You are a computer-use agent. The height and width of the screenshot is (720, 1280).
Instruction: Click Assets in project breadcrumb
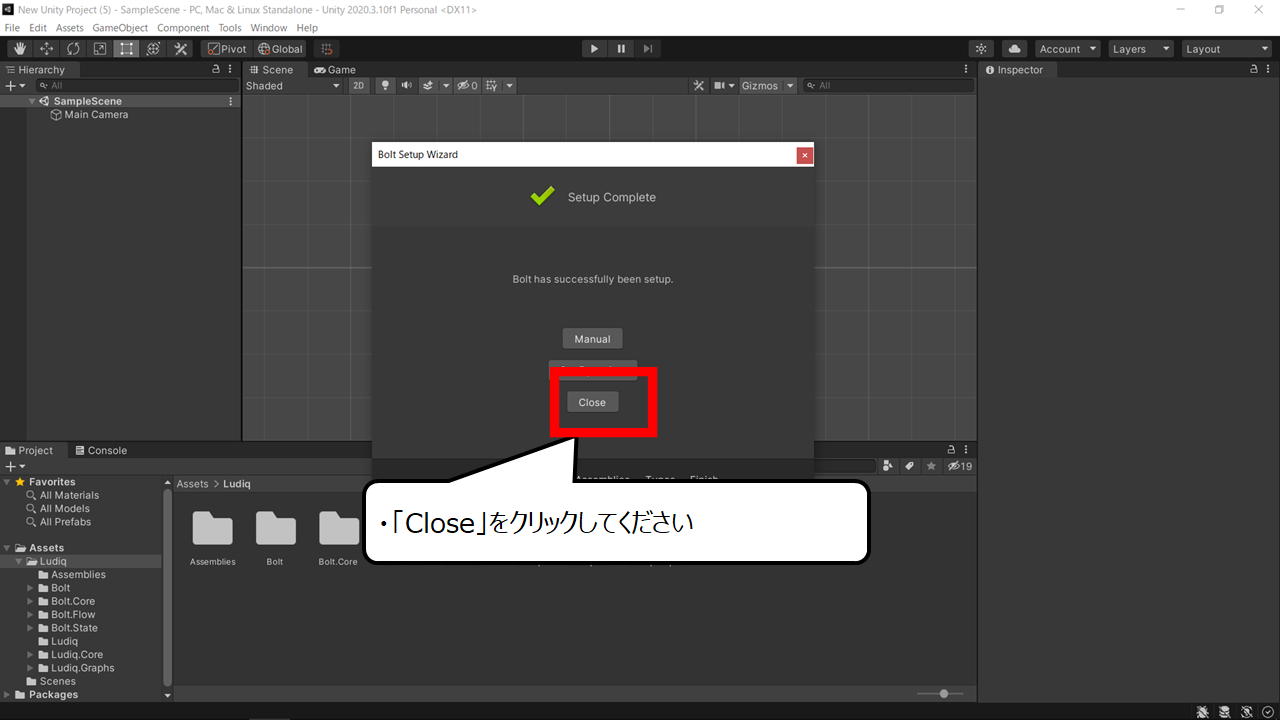click(192, 484)
